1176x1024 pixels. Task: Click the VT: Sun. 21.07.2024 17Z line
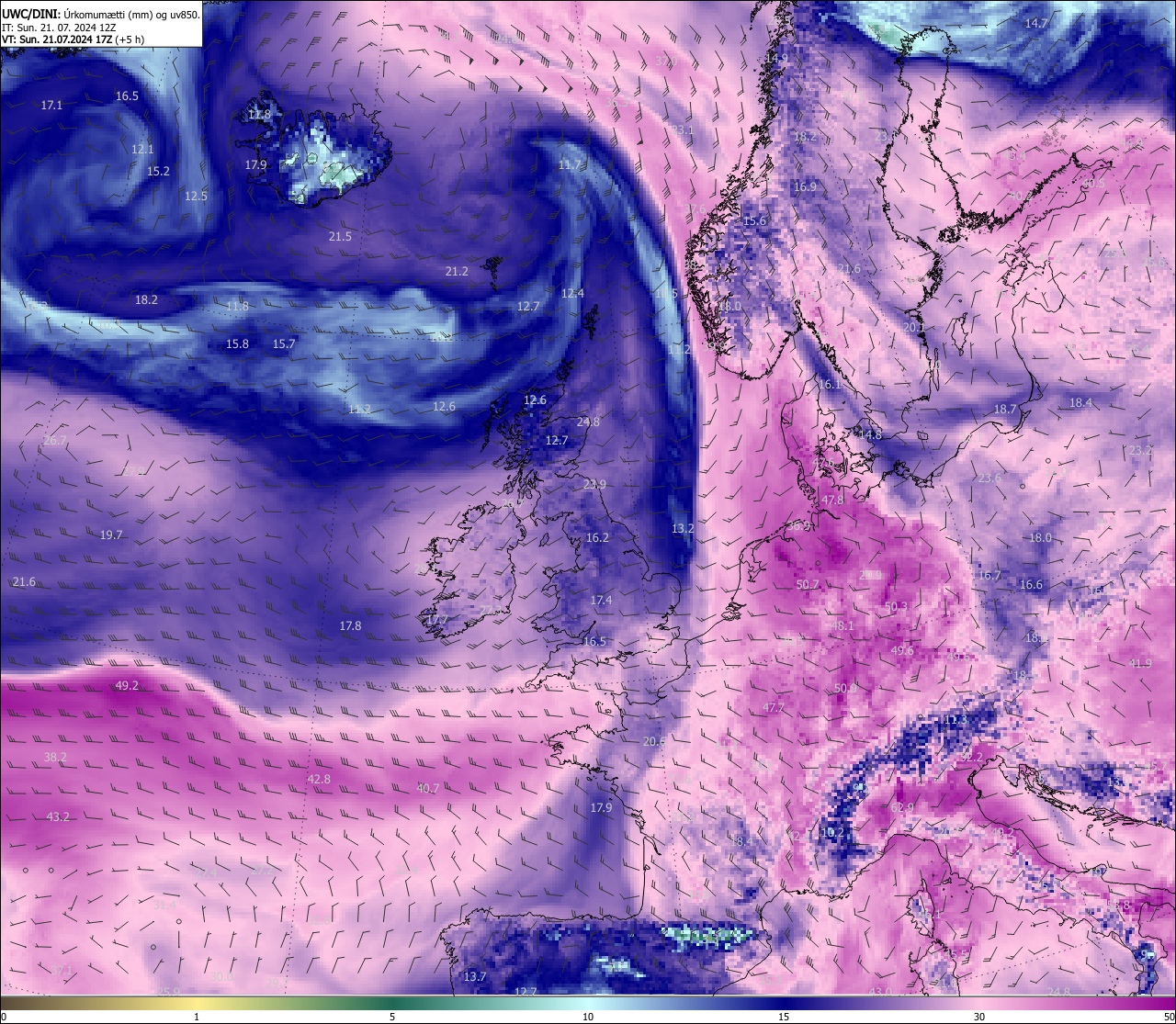tap(73, 39)
